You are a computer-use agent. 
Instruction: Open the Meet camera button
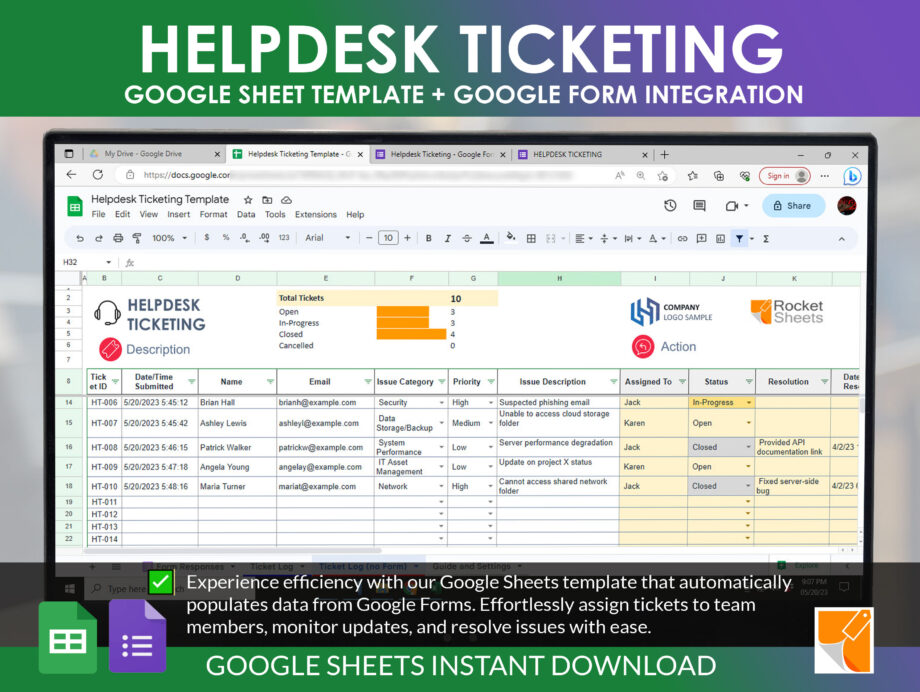[732, 206]
